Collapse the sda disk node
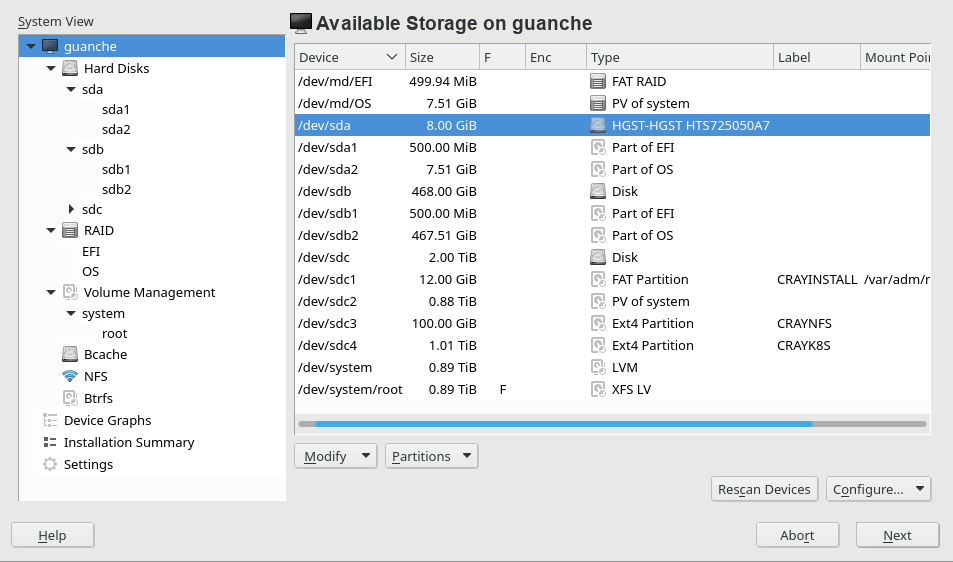 (71, 90)
